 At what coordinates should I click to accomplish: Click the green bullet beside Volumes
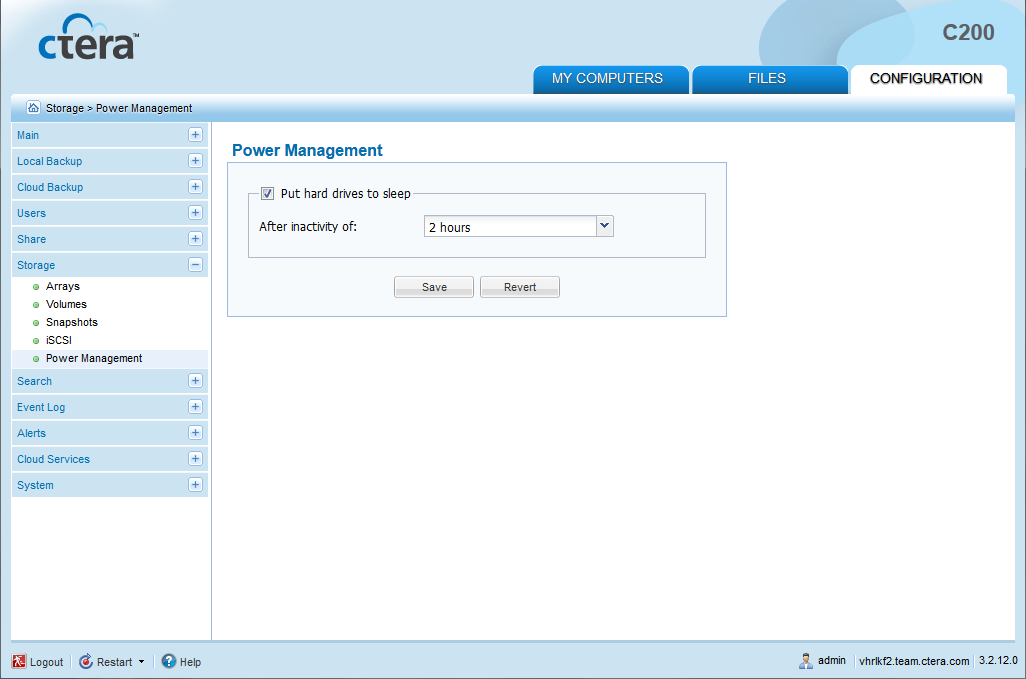[x=36, y=305]
